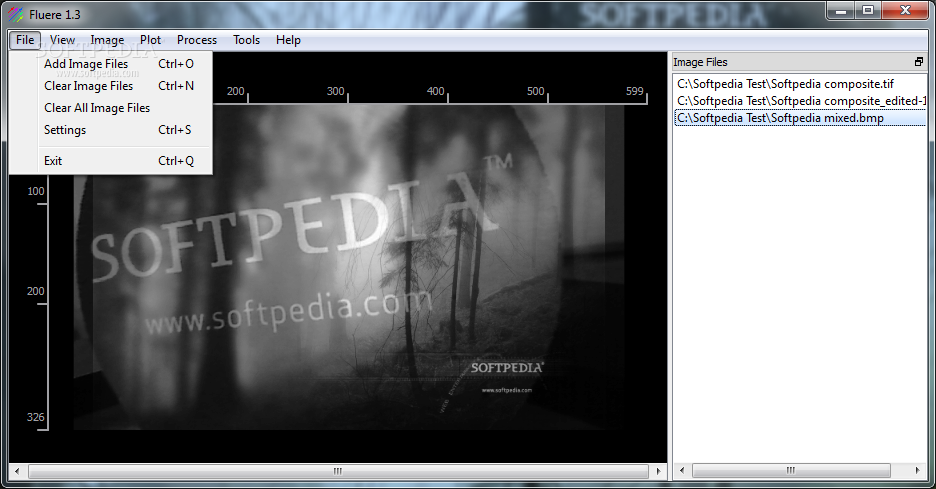The width and height of the screenshot is (936, 489).
Task: Click image viewer horizontal scrollbar thumb
Action: (x=338, y=471)
